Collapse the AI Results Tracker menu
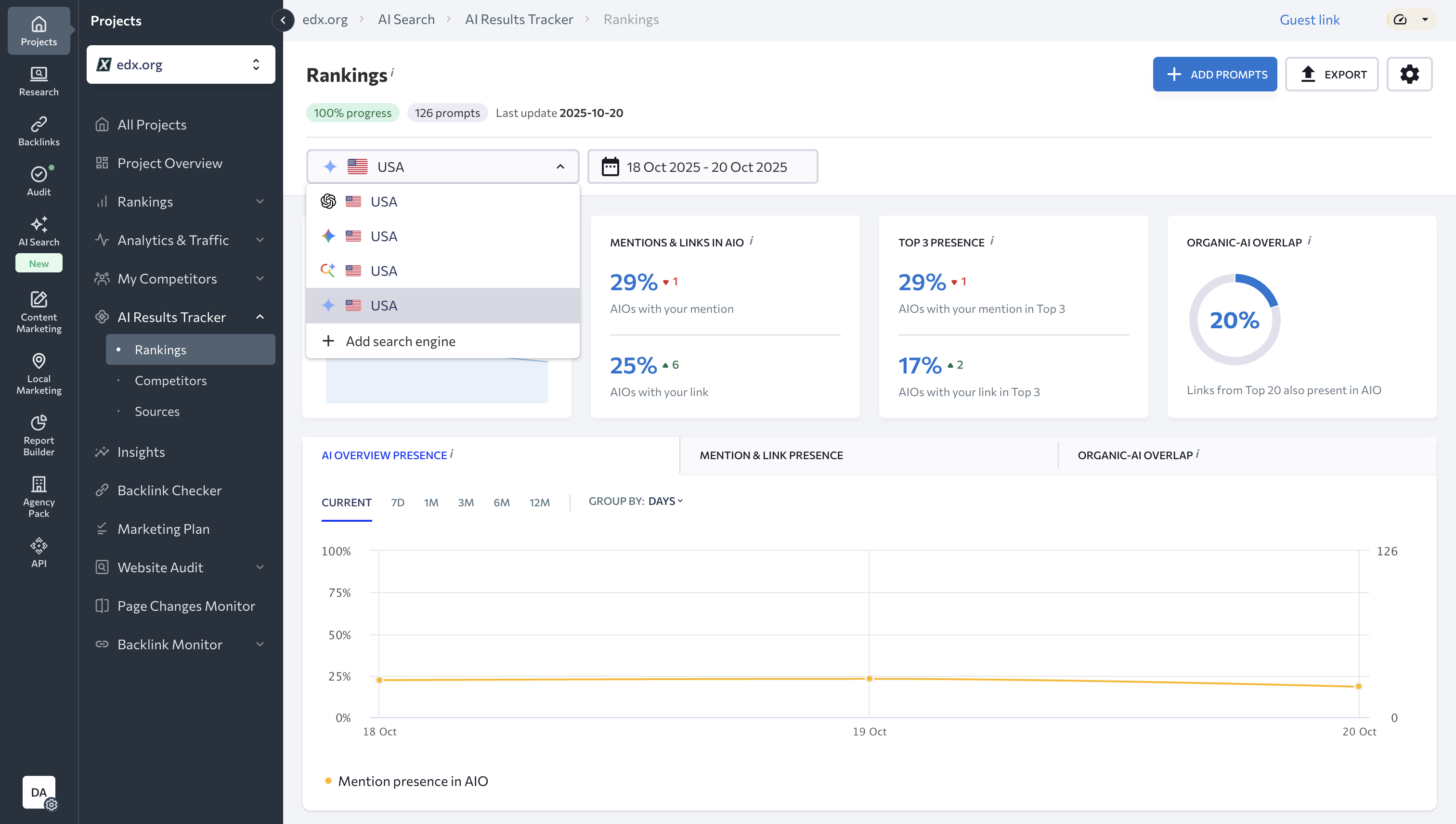 [x=259, y=317]
